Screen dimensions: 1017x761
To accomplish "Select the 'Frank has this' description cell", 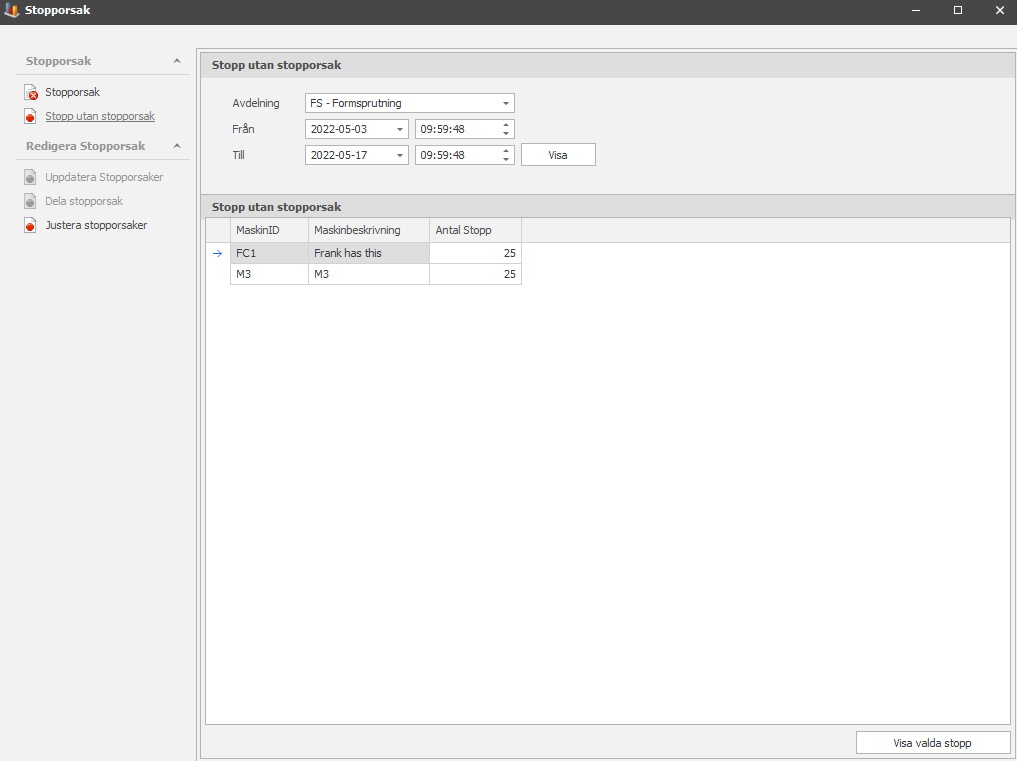I will pyautogui.click(x=368, y=253).
